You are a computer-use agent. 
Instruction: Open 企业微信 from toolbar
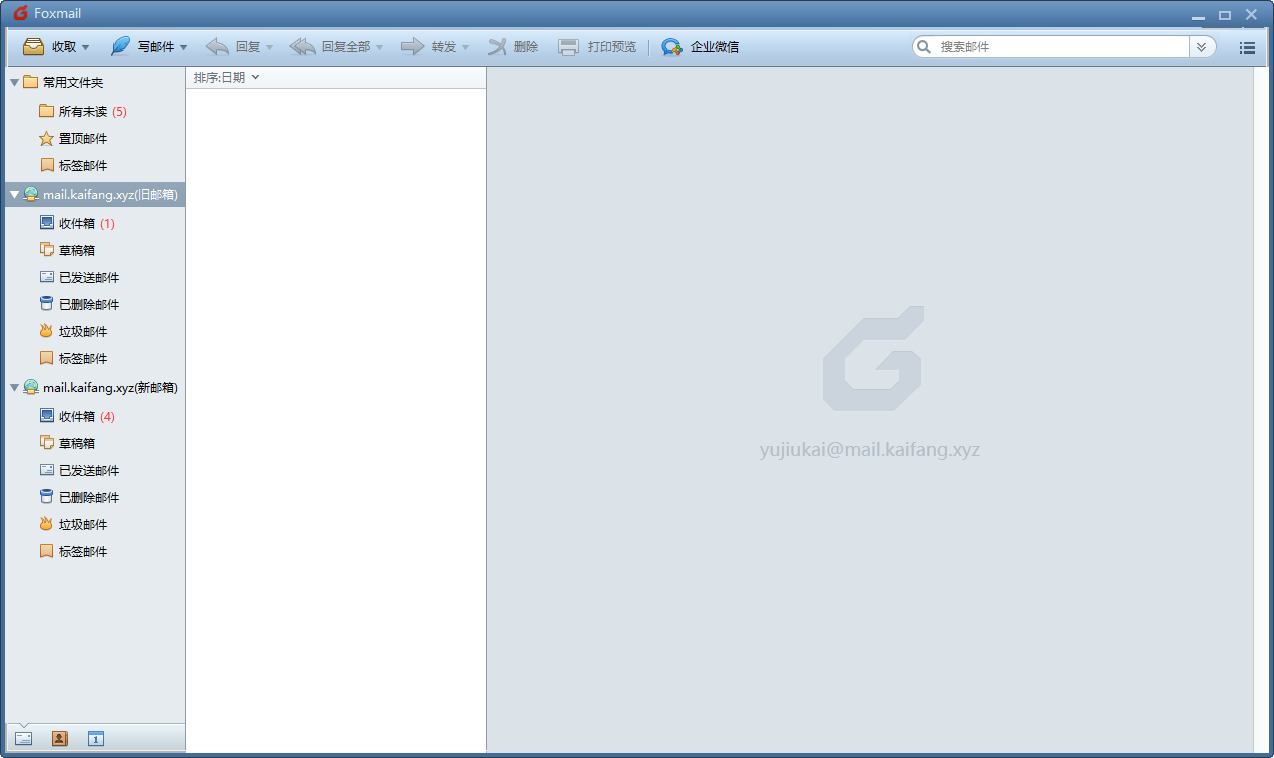point(700,47)
